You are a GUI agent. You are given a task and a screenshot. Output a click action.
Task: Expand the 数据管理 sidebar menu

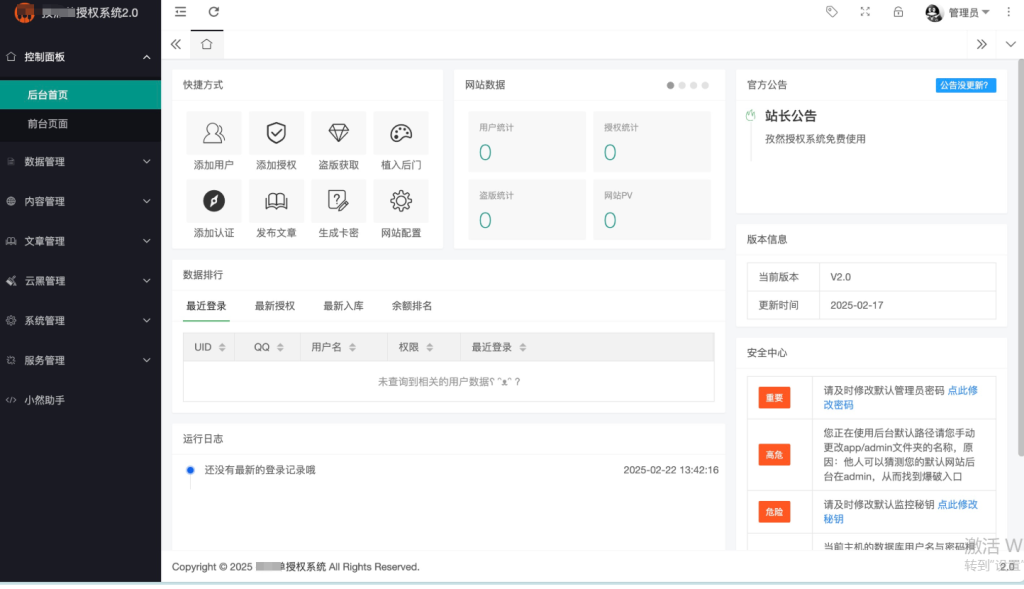point(80,161)
